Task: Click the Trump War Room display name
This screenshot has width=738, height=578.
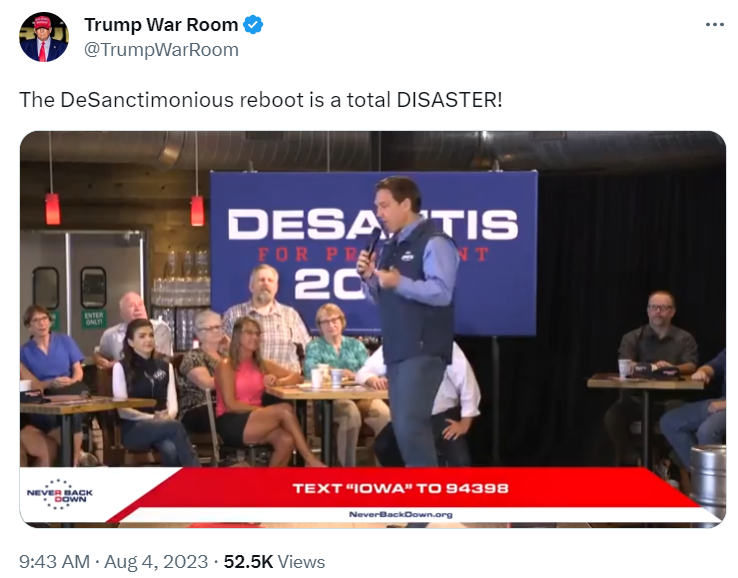Action: point(161,24)
